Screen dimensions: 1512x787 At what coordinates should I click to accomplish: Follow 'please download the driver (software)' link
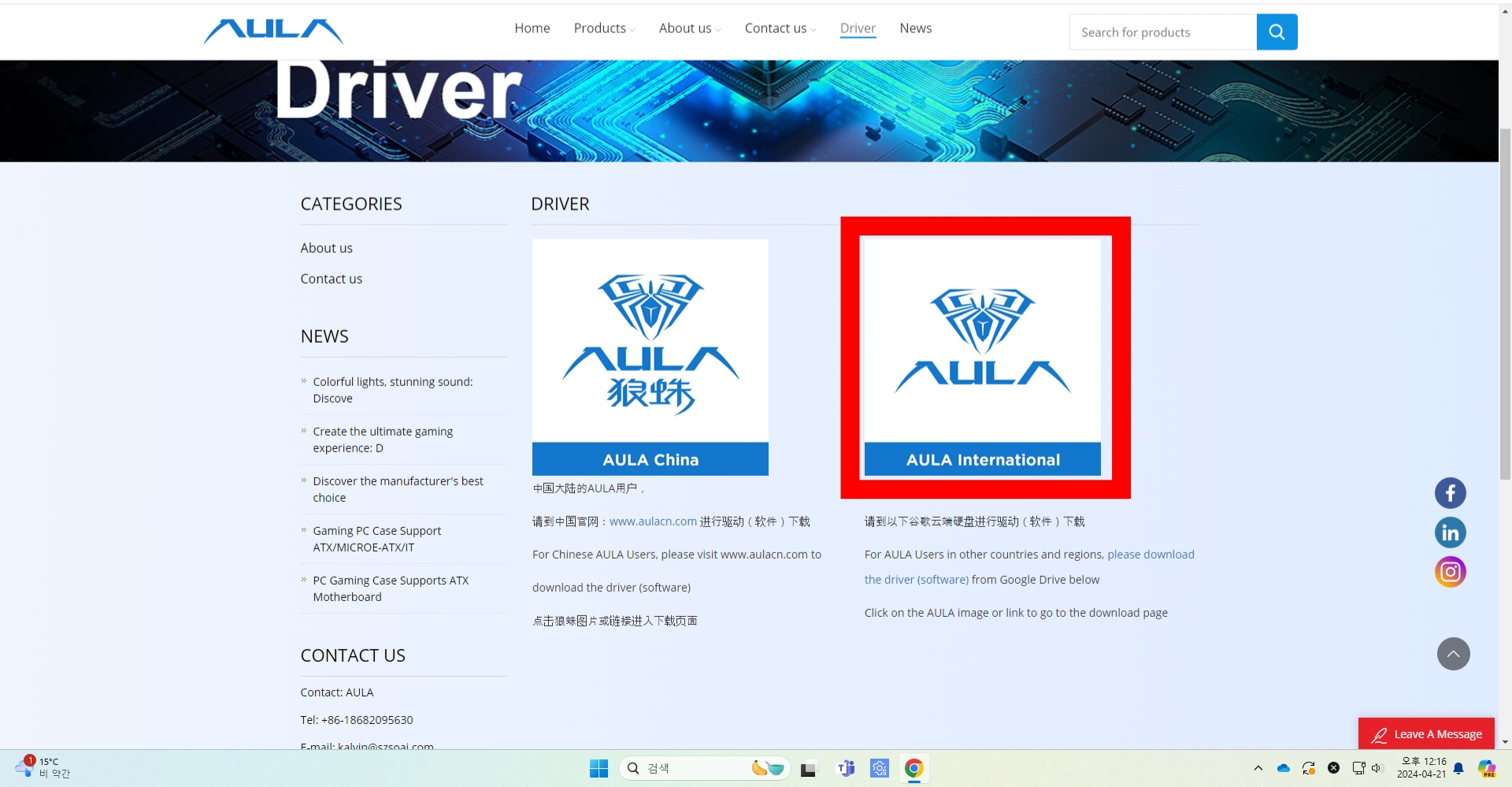click(1151, 555)
